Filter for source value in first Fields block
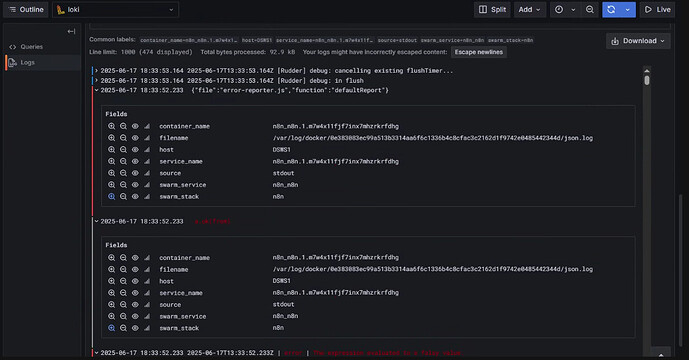This screenshot has width=689, height=360. pos(112,173)
